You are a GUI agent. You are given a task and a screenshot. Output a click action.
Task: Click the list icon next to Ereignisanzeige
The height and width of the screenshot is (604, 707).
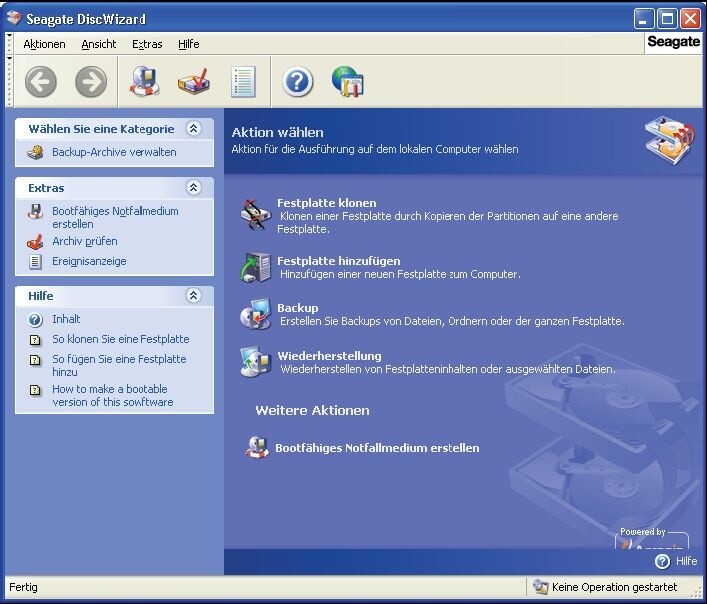click(x=35, y=261)
